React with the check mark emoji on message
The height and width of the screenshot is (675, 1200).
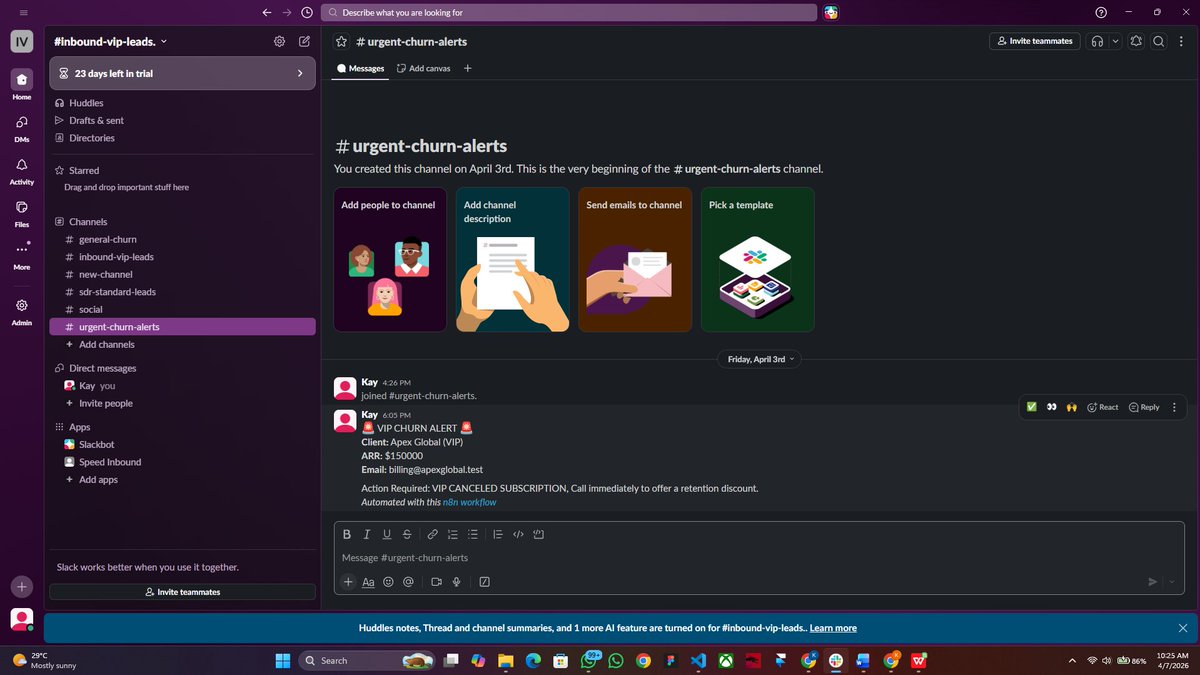point(1031,407)
